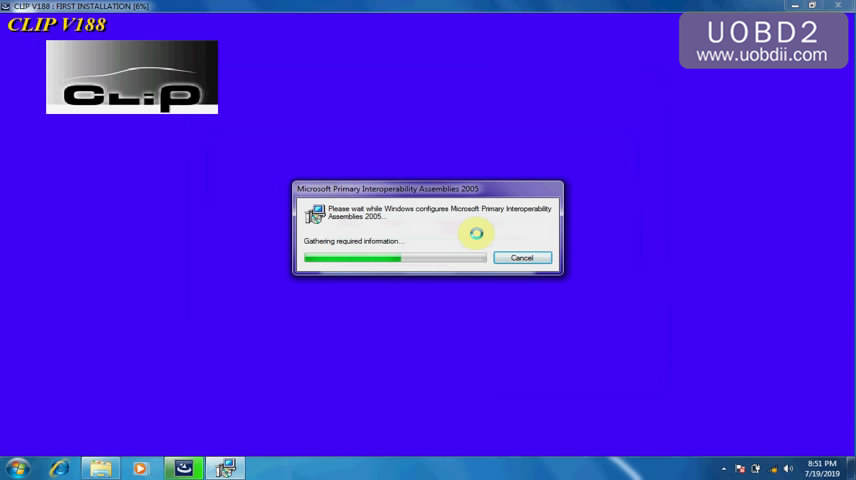This screenshot has height=480, width=856.
Task: Open the Windows Start menu
Action: click(18, 467)
